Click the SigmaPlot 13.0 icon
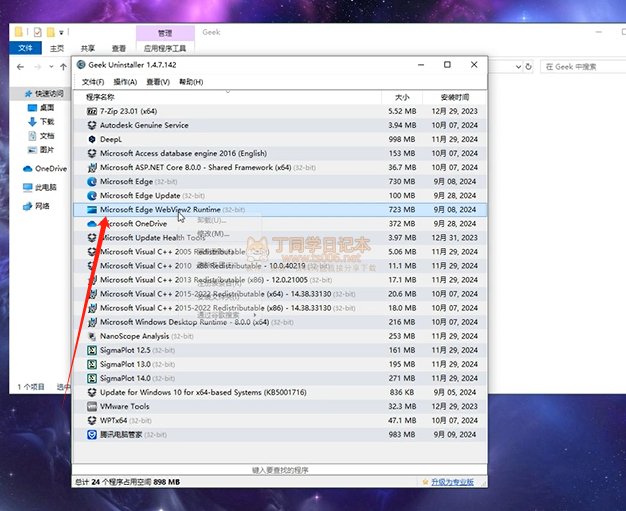Screen dimensions: 626x511 92,364
